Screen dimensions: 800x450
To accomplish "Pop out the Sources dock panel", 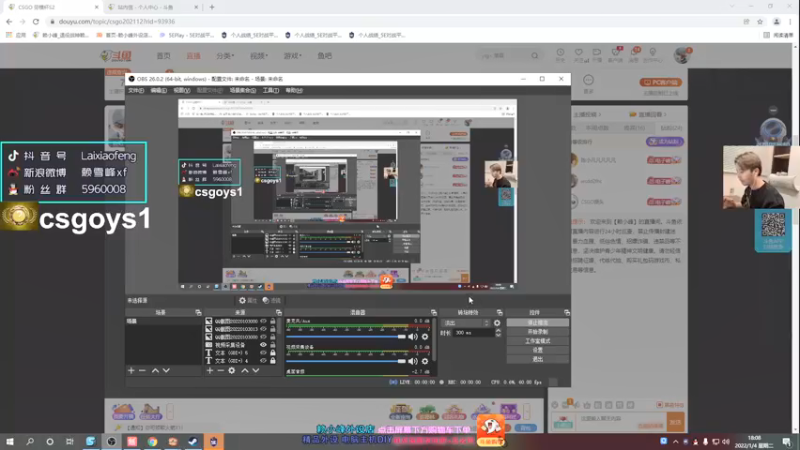I will pos(279,312).
